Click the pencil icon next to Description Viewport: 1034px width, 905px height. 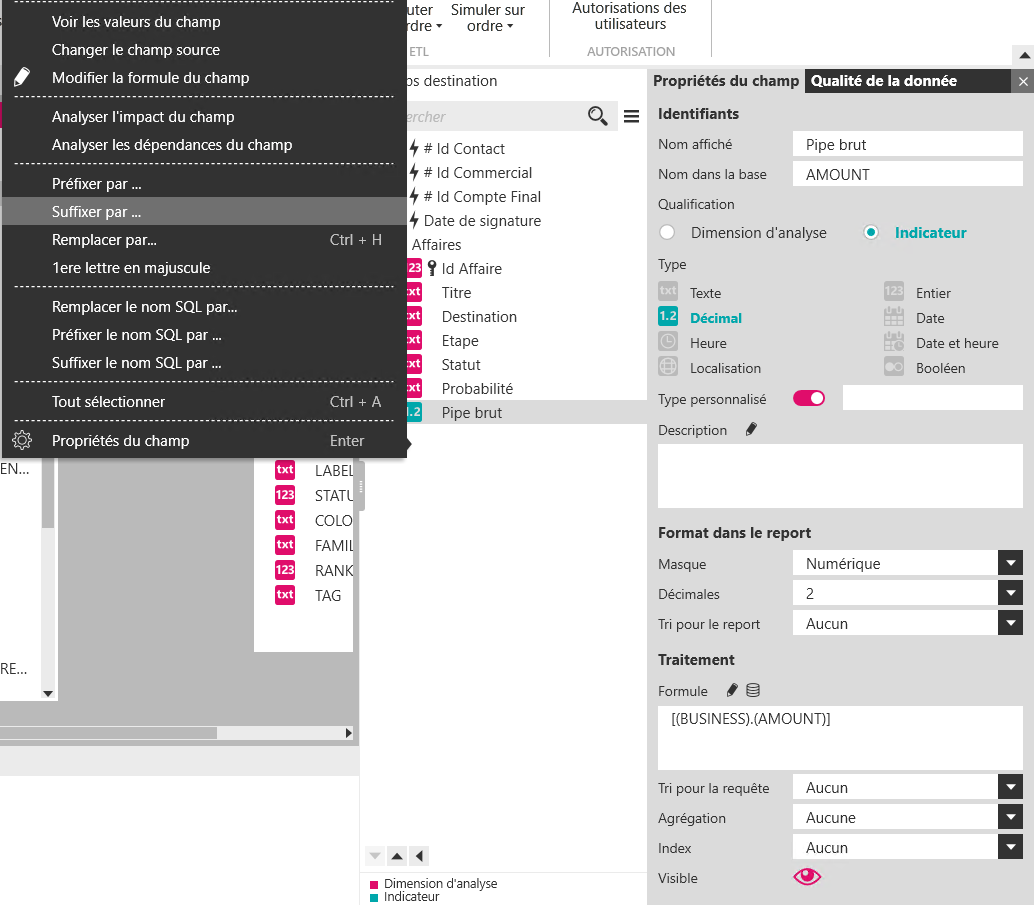tap(751, 430)
